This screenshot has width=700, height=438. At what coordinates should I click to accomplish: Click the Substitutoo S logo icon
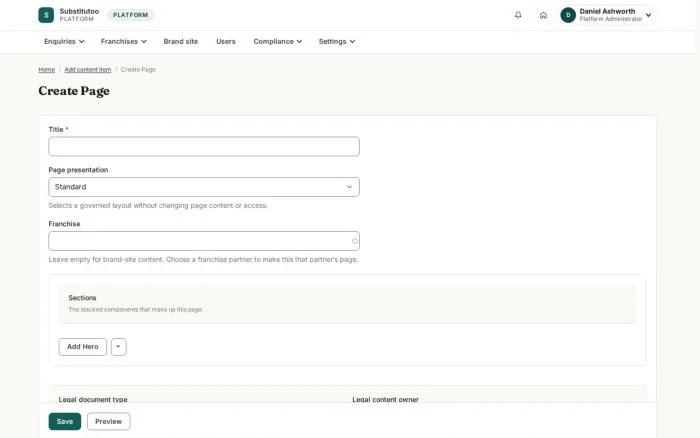pyautogui.click(x=46, y=15)
